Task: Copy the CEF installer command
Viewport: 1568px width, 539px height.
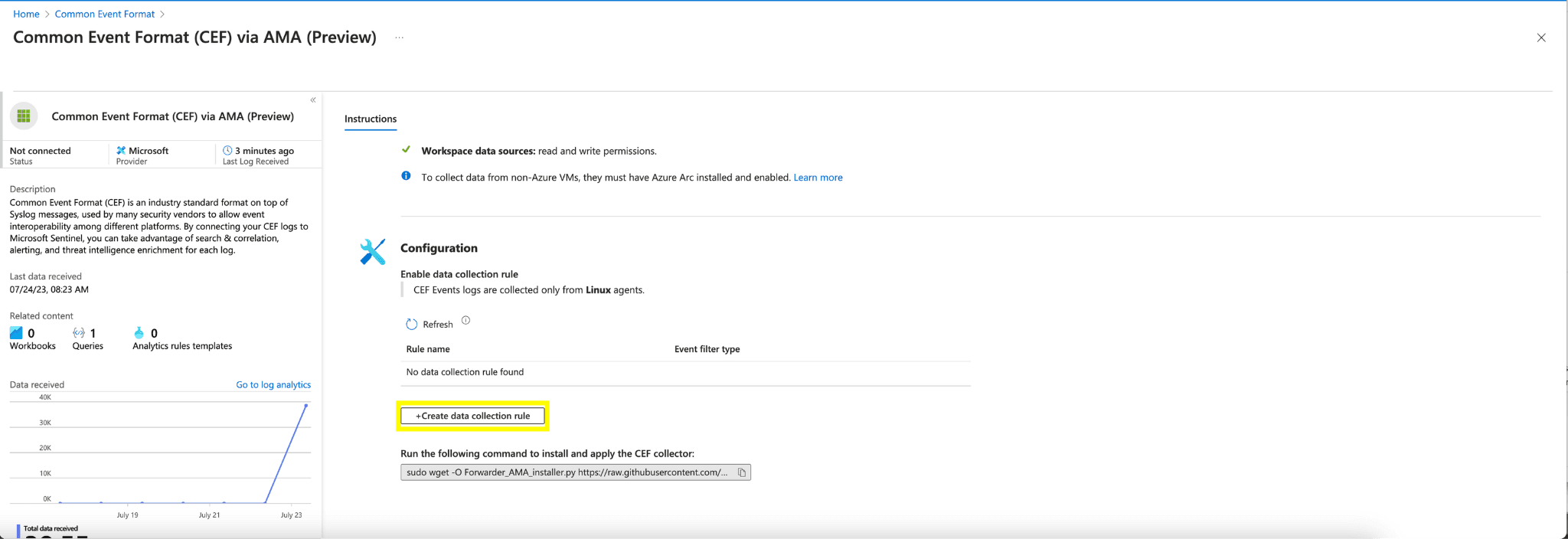Action: (741, 472)
